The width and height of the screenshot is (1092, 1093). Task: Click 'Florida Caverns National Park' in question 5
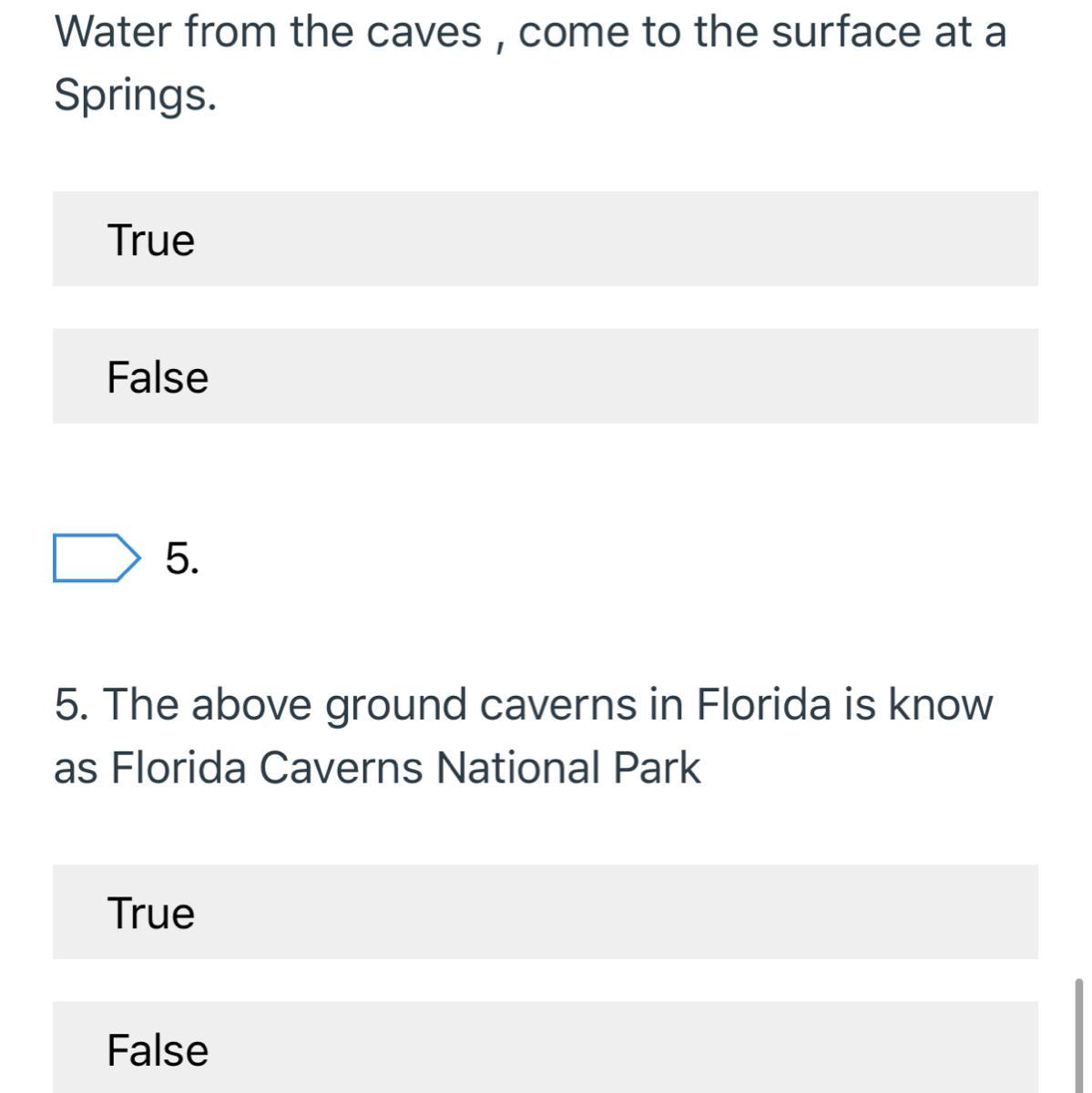coord(405,767)
